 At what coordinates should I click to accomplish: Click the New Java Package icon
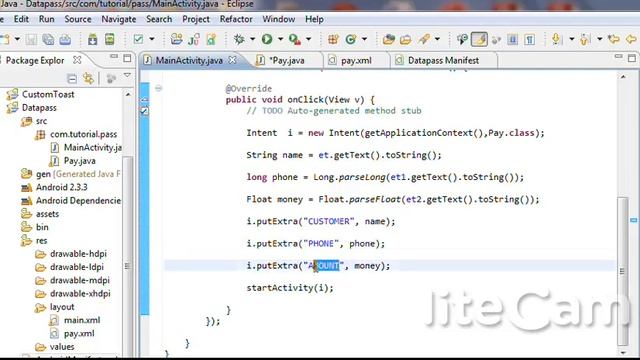tap(333, 40)
